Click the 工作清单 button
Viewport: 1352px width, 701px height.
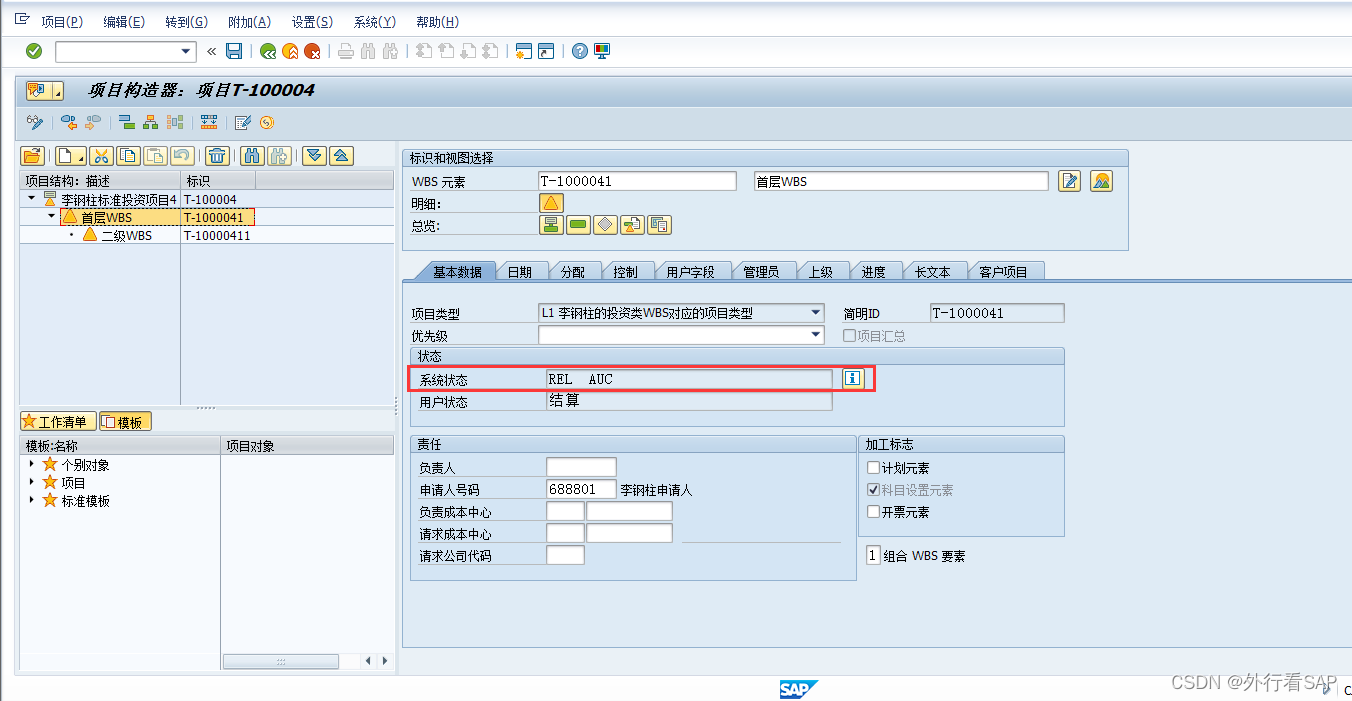pyautogui.click(x=57, y=420)
